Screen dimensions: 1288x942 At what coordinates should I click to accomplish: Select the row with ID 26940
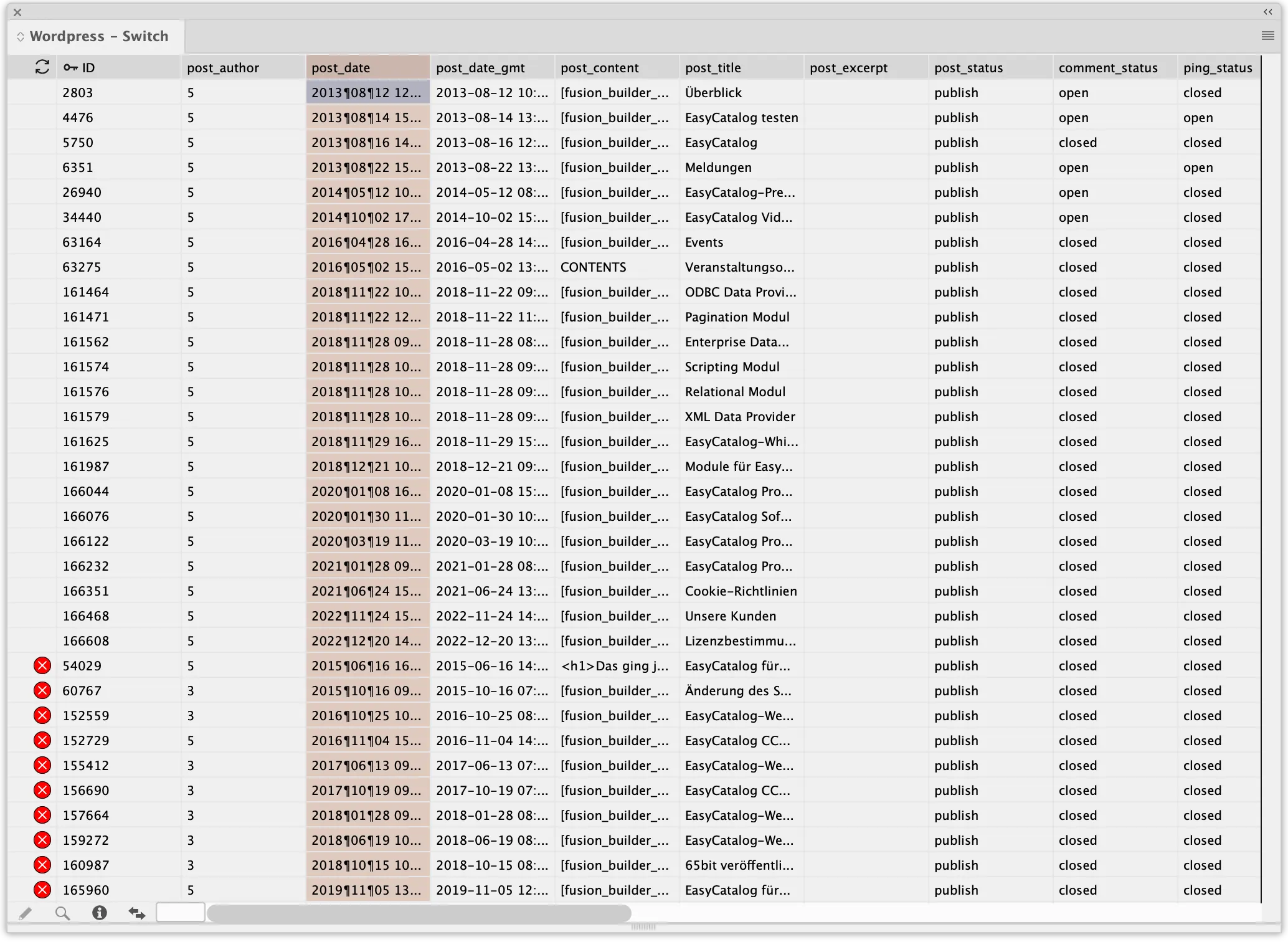pos(634,192)
